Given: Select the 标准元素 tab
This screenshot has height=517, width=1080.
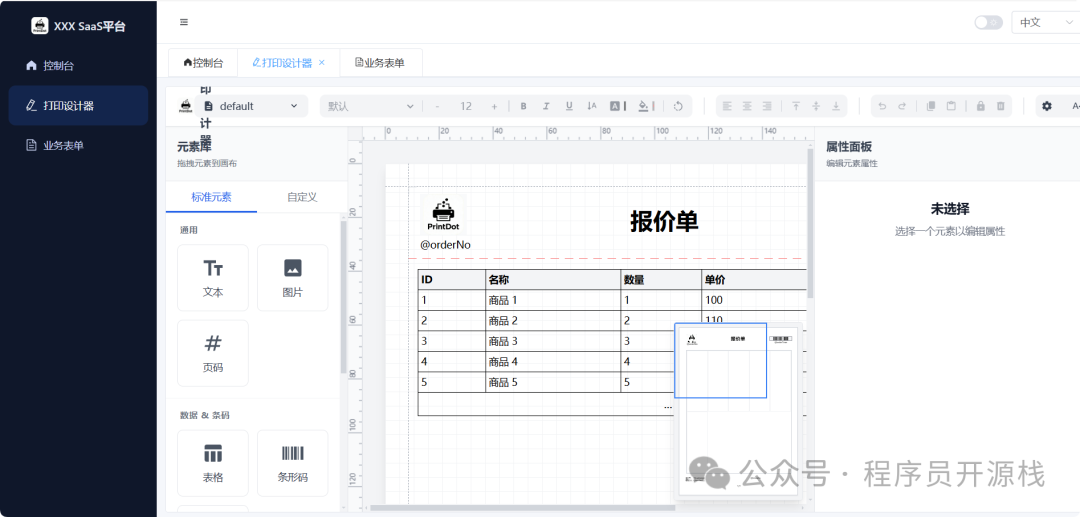Looking at the screenshot, I should point(211,197).
